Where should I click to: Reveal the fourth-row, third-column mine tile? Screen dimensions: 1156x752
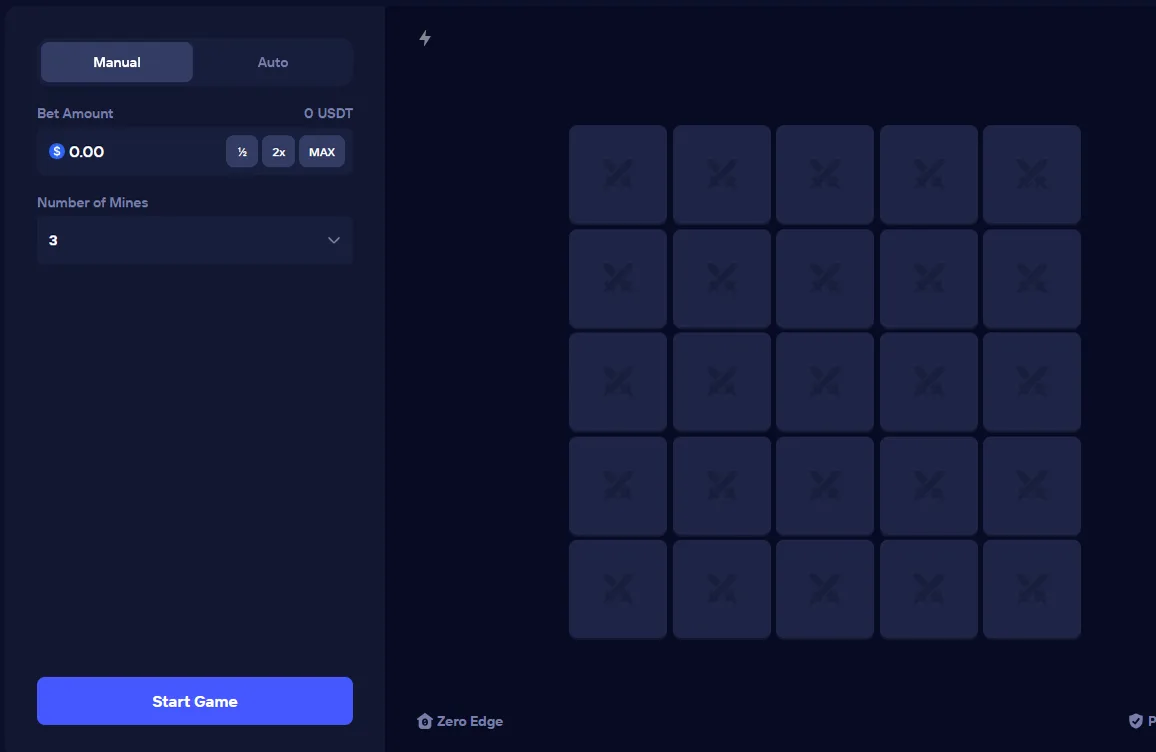coord(825,486)
